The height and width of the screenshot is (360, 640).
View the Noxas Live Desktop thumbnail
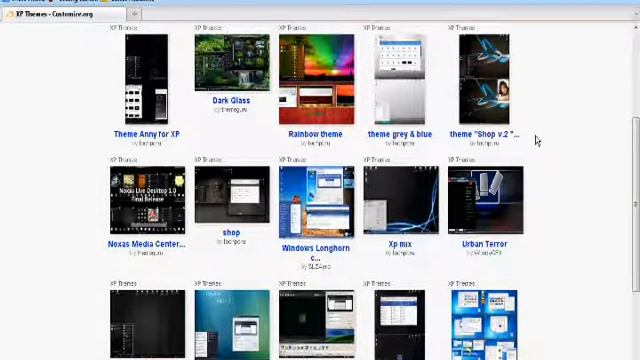click(147, 200)
